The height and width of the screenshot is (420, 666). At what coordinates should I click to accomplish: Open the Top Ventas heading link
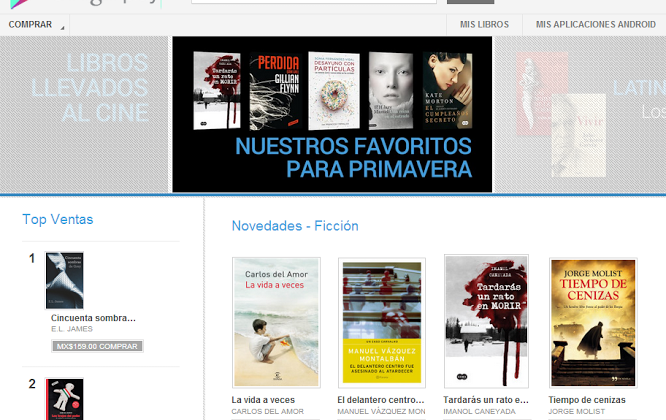[58, 219]
